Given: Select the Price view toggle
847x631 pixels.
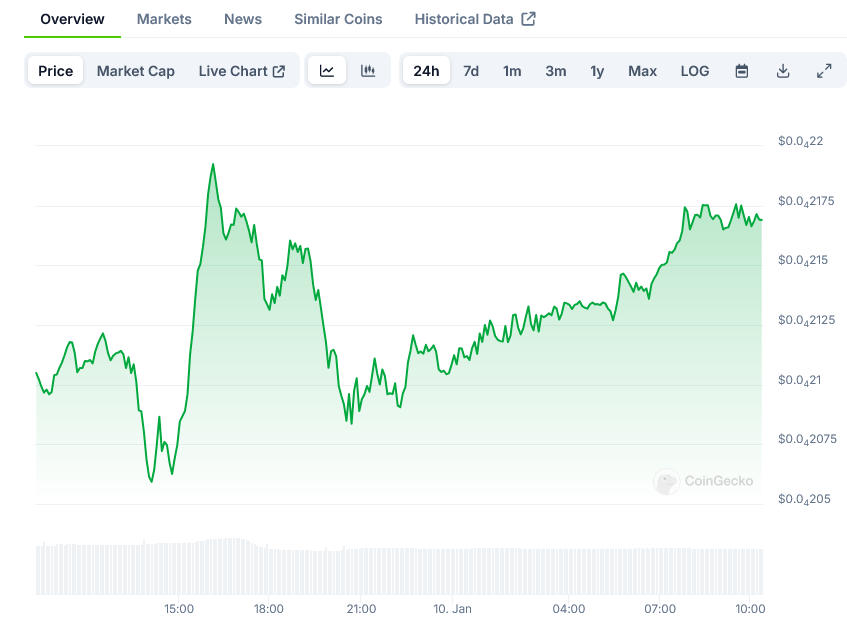Looking at the screenshot, I should [x=56, y=71].
